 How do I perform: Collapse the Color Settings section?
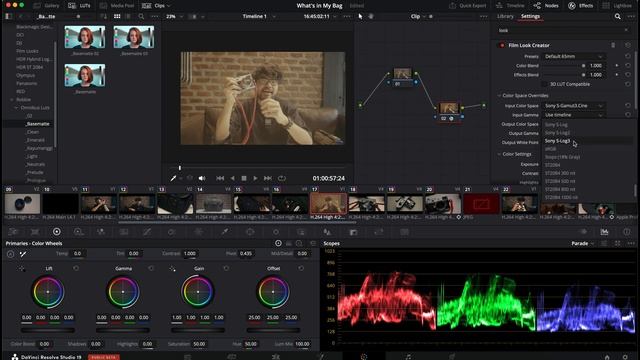coord(499,154)
